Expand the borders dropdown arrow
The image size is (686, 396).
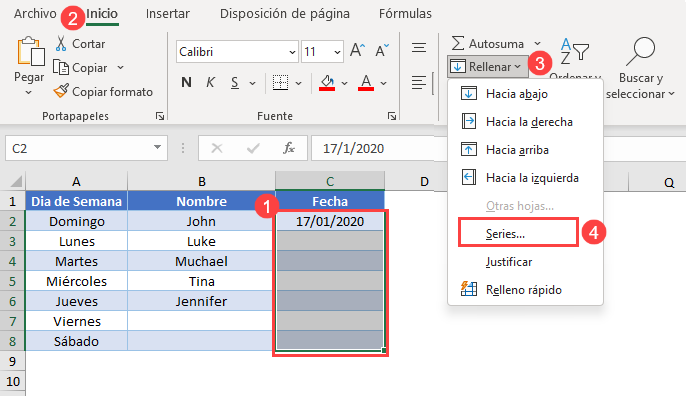click(x=298, y=83)
